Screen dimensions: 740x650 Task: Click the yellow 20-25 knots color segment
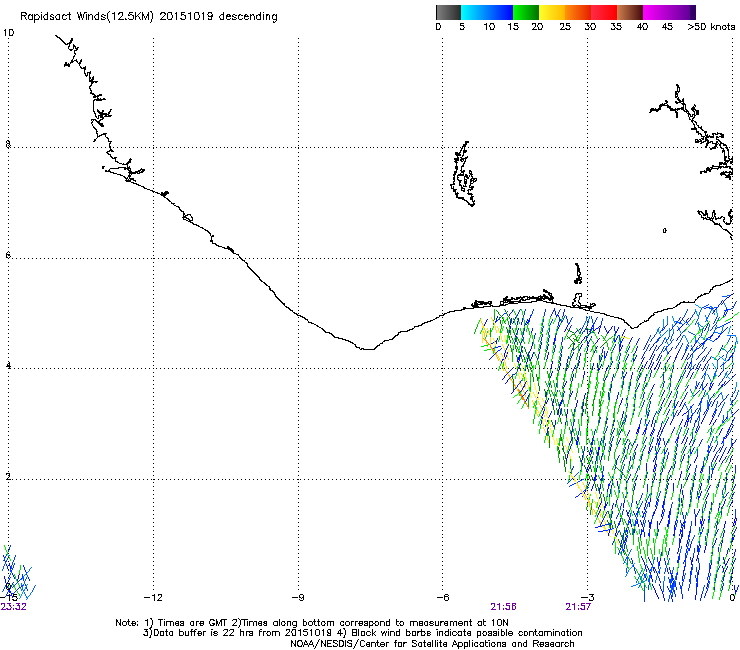[552, 12]
